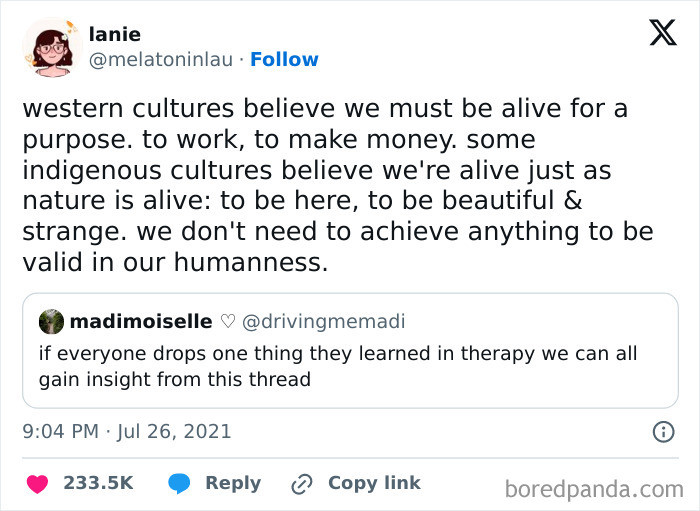This screenshot has width=700, height=511.
Task: Click the quoted author name madimoiselle
Action: tap(140, 321)
